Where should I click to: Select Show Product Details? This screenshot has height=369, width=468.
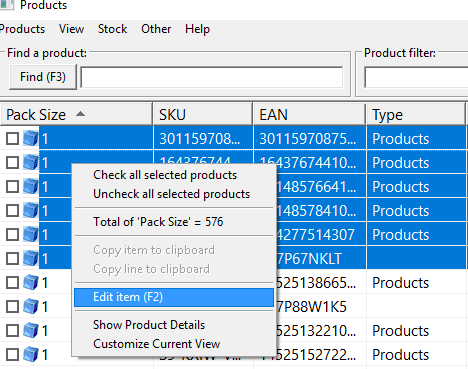[149, 325]
